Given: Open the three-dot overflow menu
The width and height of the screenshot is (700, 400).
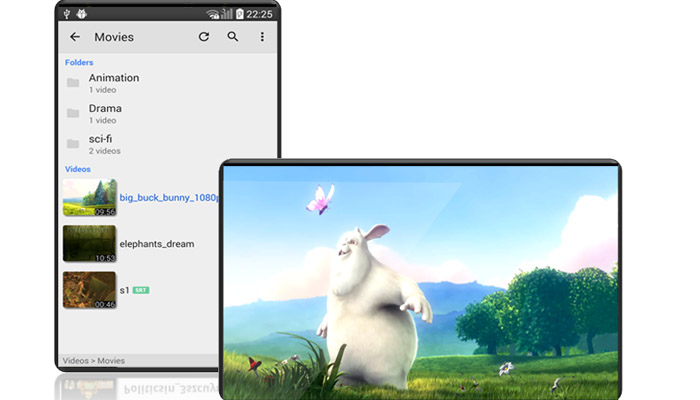Looking at the screenshot, I should tap(262, 37).
